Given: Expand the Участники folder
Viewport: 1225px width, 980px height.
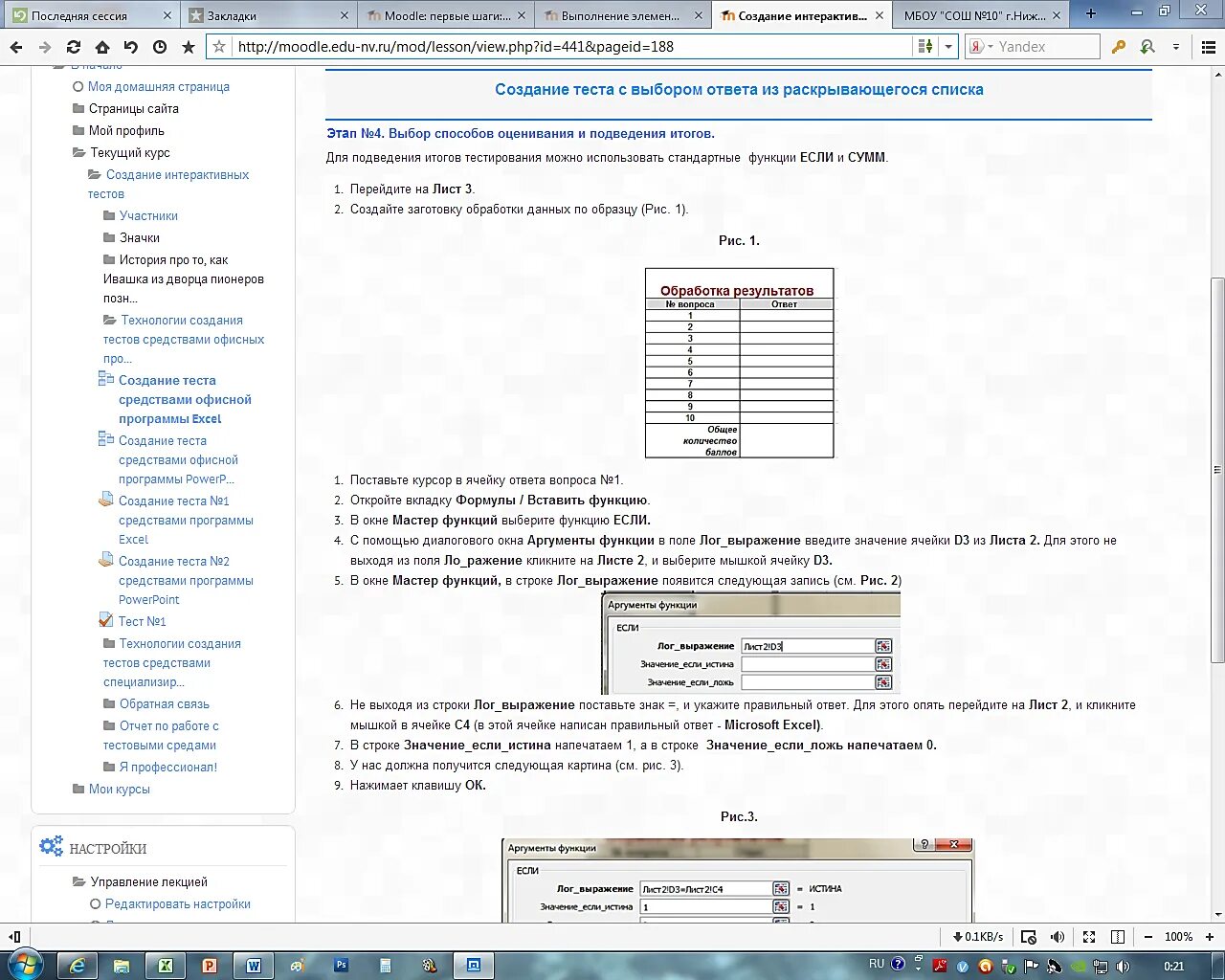Looking at the screenshot, I should (109, 215).
